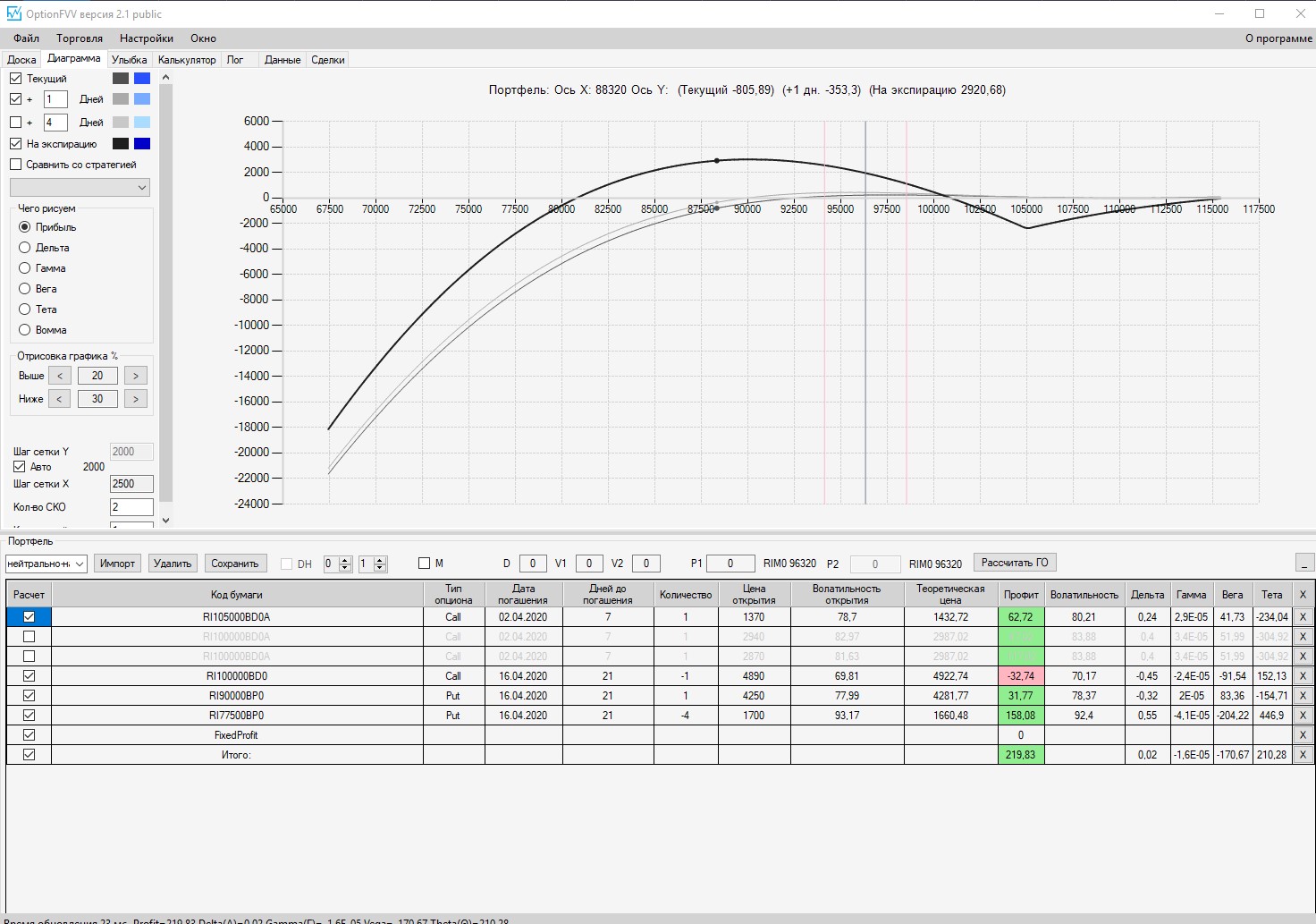
Task: Open the strategy comparison dropdown
Action: 80,187
